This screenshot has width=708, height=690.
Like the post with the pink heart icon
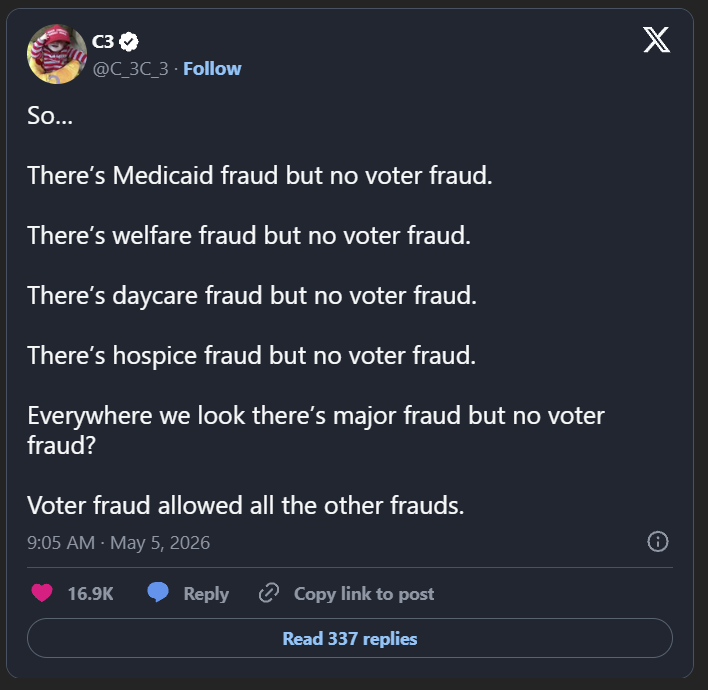[x=42, y=593]
